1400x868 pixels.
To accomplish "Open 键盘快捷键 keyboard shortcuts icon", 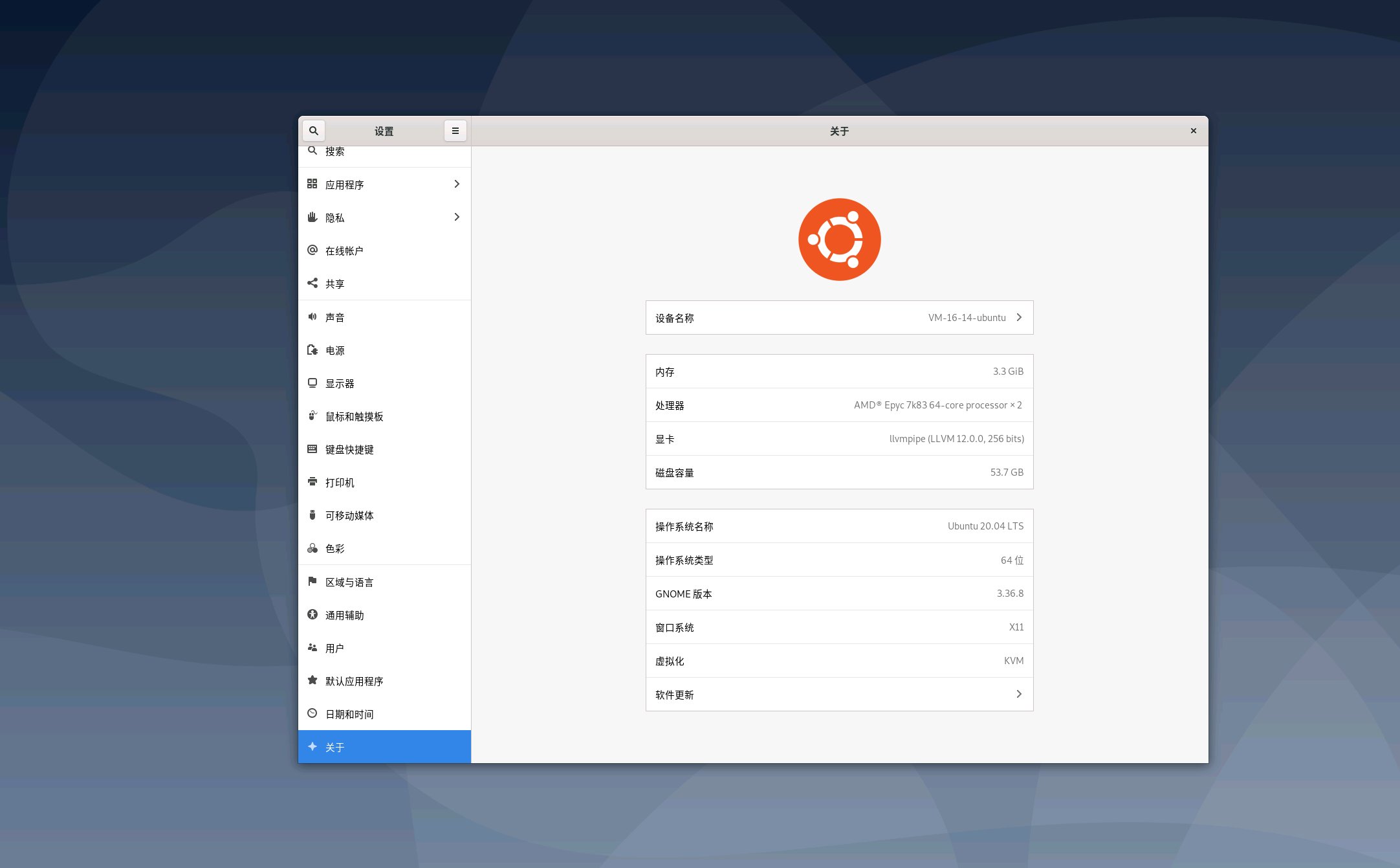I will point(313,449).
